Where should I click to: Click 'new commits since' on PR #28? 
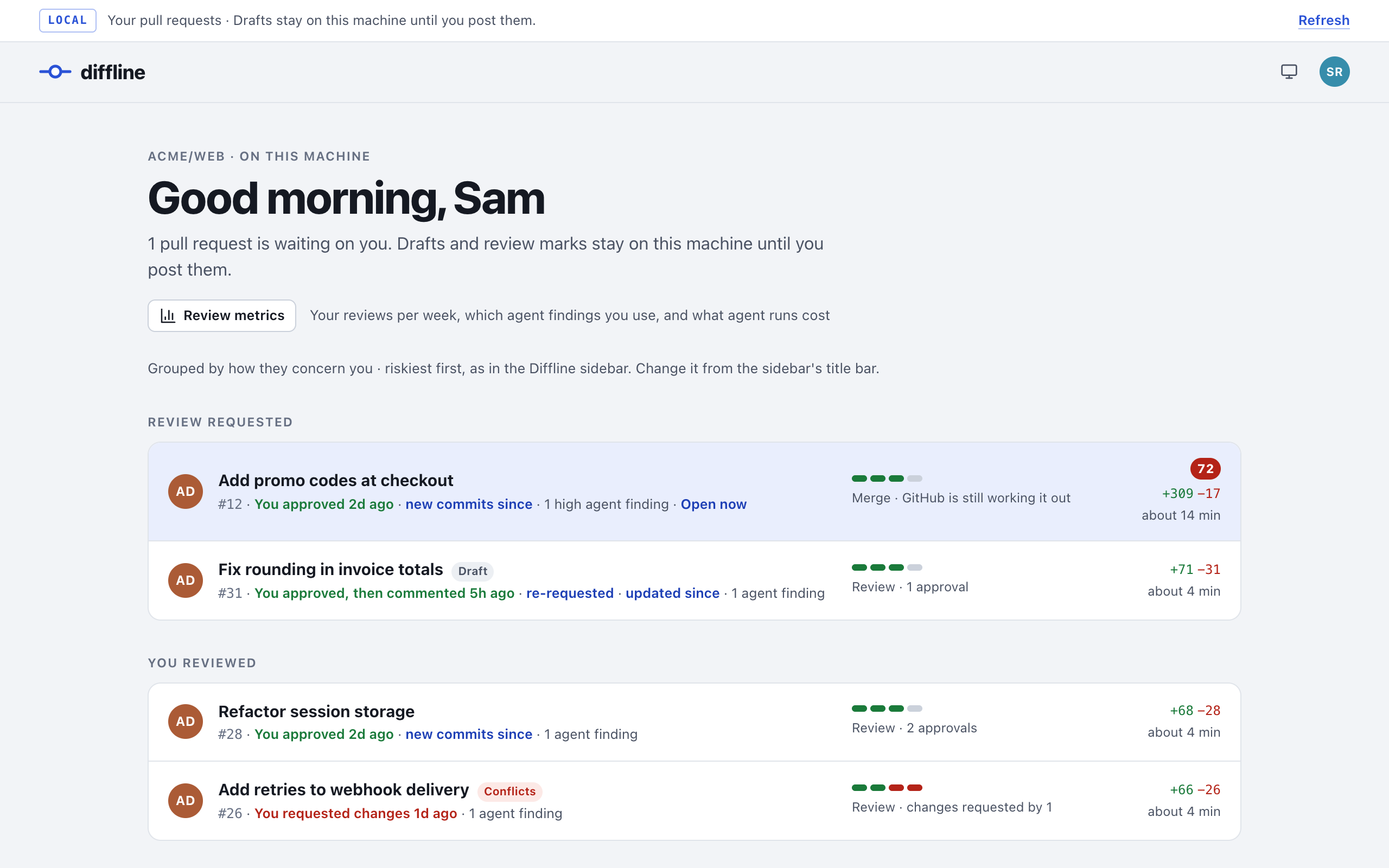[x=468, y=734]
